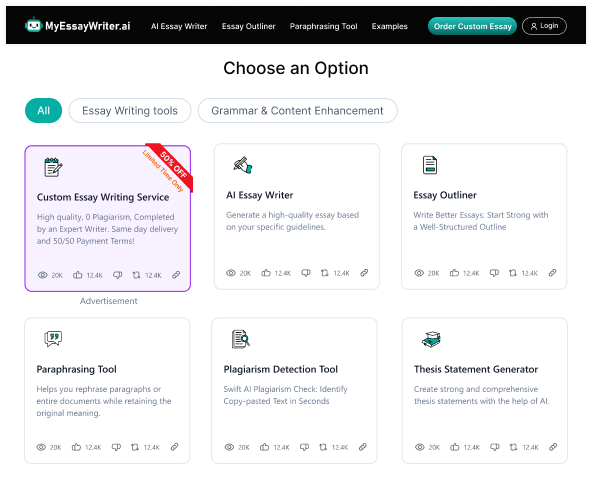This screenshot has height=484, width=592.
Task: Click the MyEssayWriter.ai robot logo
Action: pos(33,25)
